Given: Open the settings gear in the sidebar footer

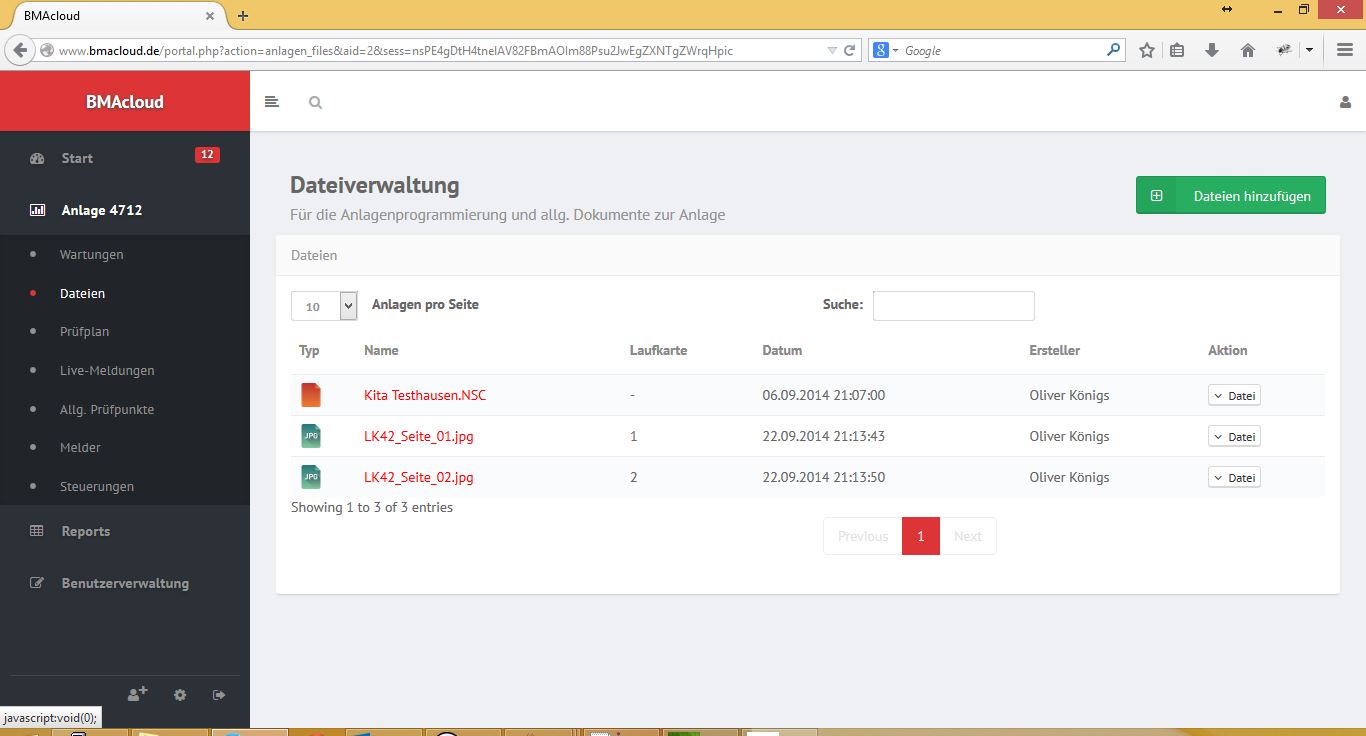Looking at the screenshot, I should point(179,694).
